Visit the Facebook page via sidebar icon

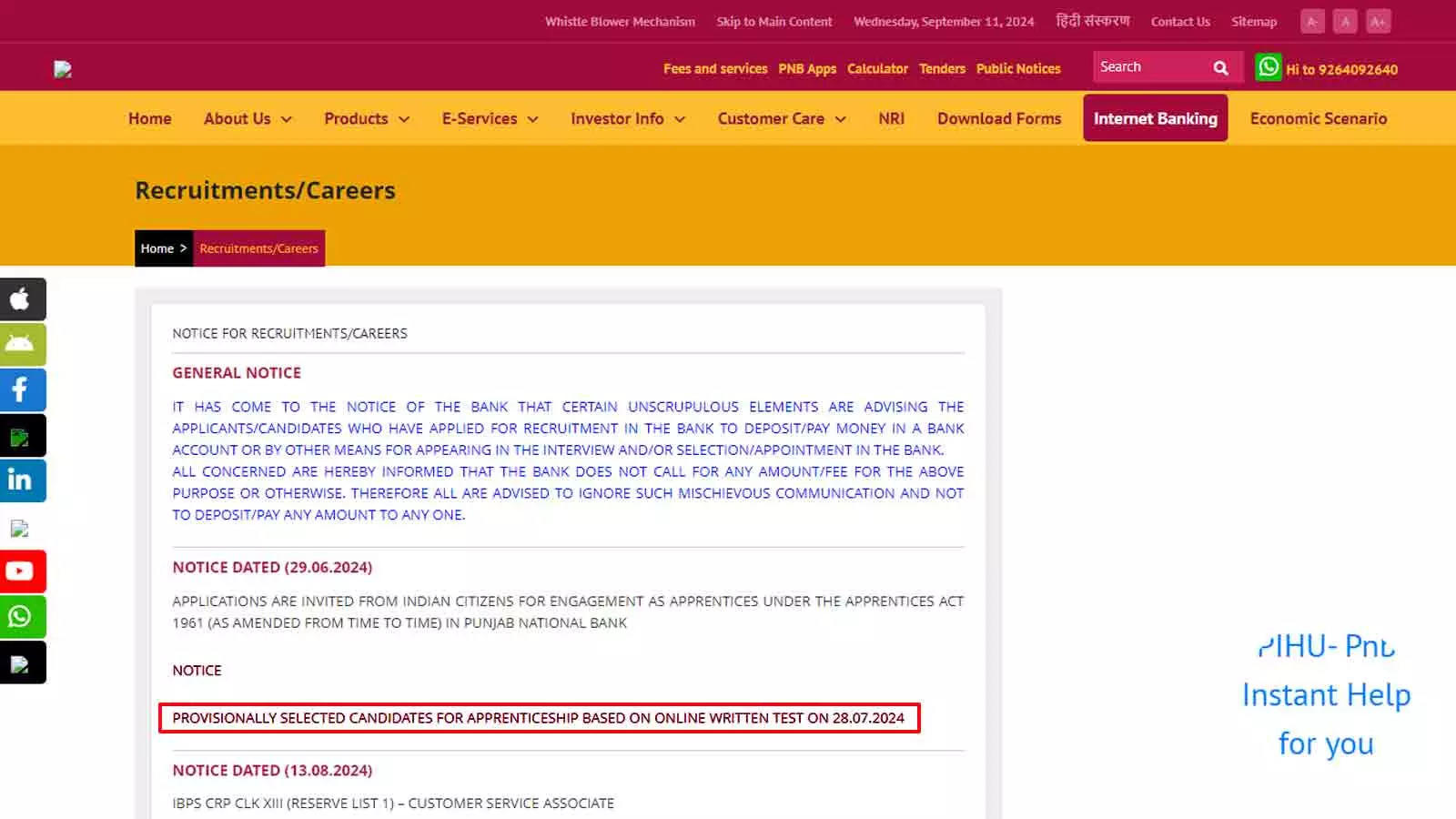22,389
